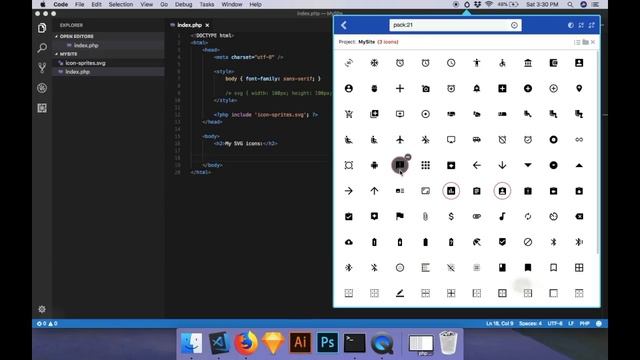Screen dimensions: 640x360
Task: Switch to the index.php editor tab
Action: (x=189, y=25)
